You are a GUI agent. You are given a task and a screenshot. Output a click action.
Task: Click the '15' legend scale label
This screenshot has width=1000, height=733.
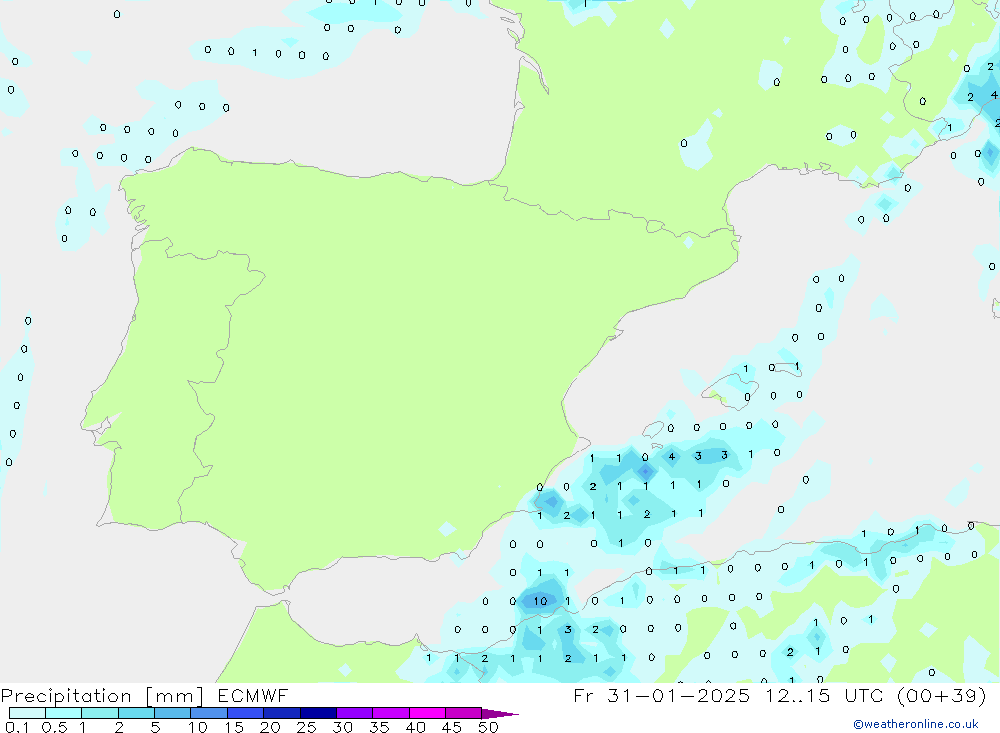click(x=233, y=727)
